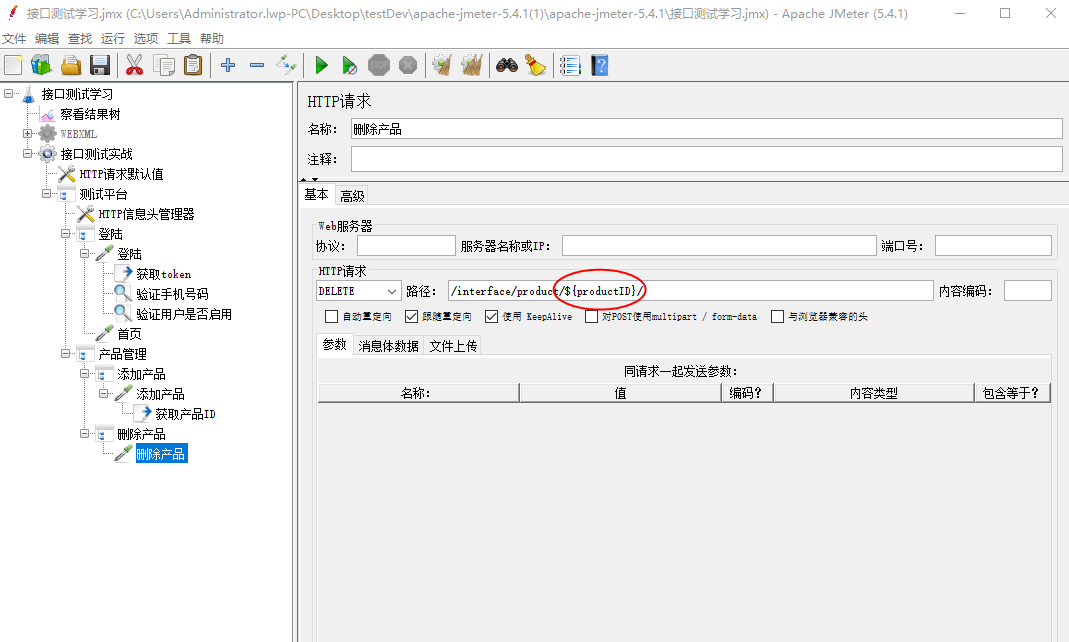Toggle 跟随重定向 checkbox
The height and width of the screenshot is (642, 1069).
pos(411,316)
